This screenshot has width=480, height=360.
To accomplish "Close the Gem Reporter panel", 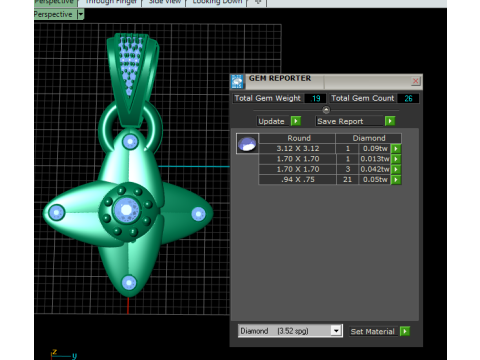I will tap(415, 81).
